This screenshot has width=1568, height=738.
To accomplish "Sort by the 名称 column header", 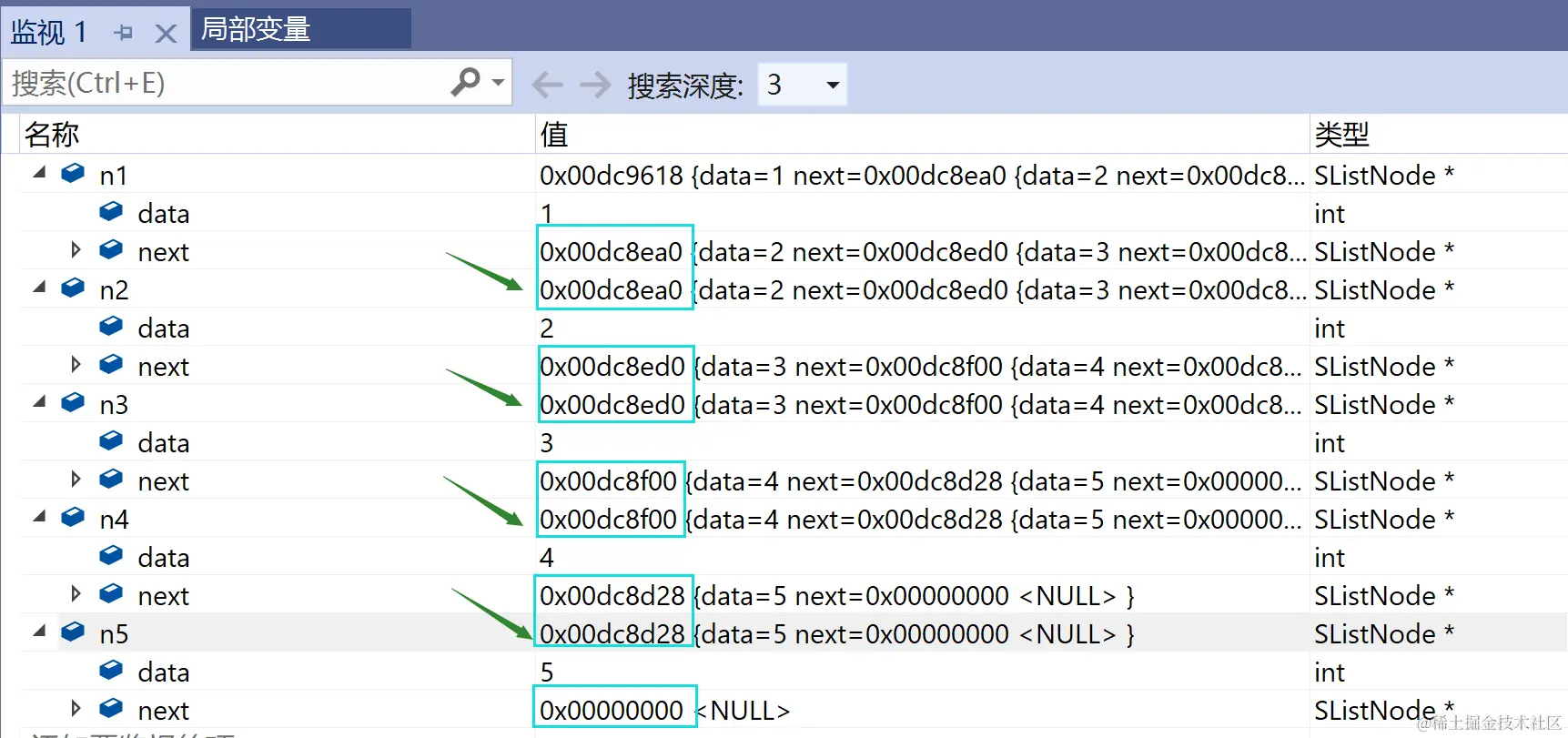I will pyautogui.click(x=277, y=134).
